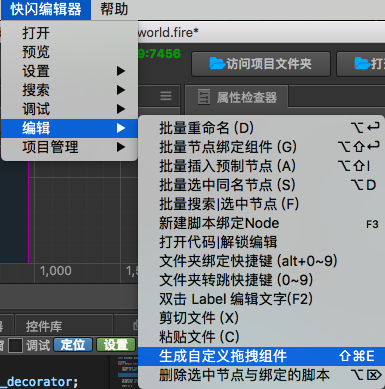The height and width of the screenshot is (389, 385).
Task: Click the 访问项目文件夹 button
Action: 261,64
